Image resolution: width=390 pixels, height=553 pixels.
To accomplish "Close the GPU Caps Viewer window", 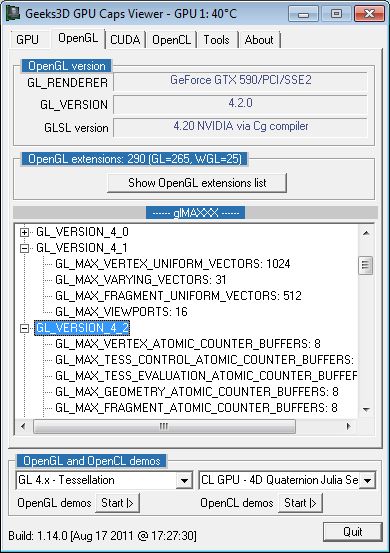I will [369, 14].
